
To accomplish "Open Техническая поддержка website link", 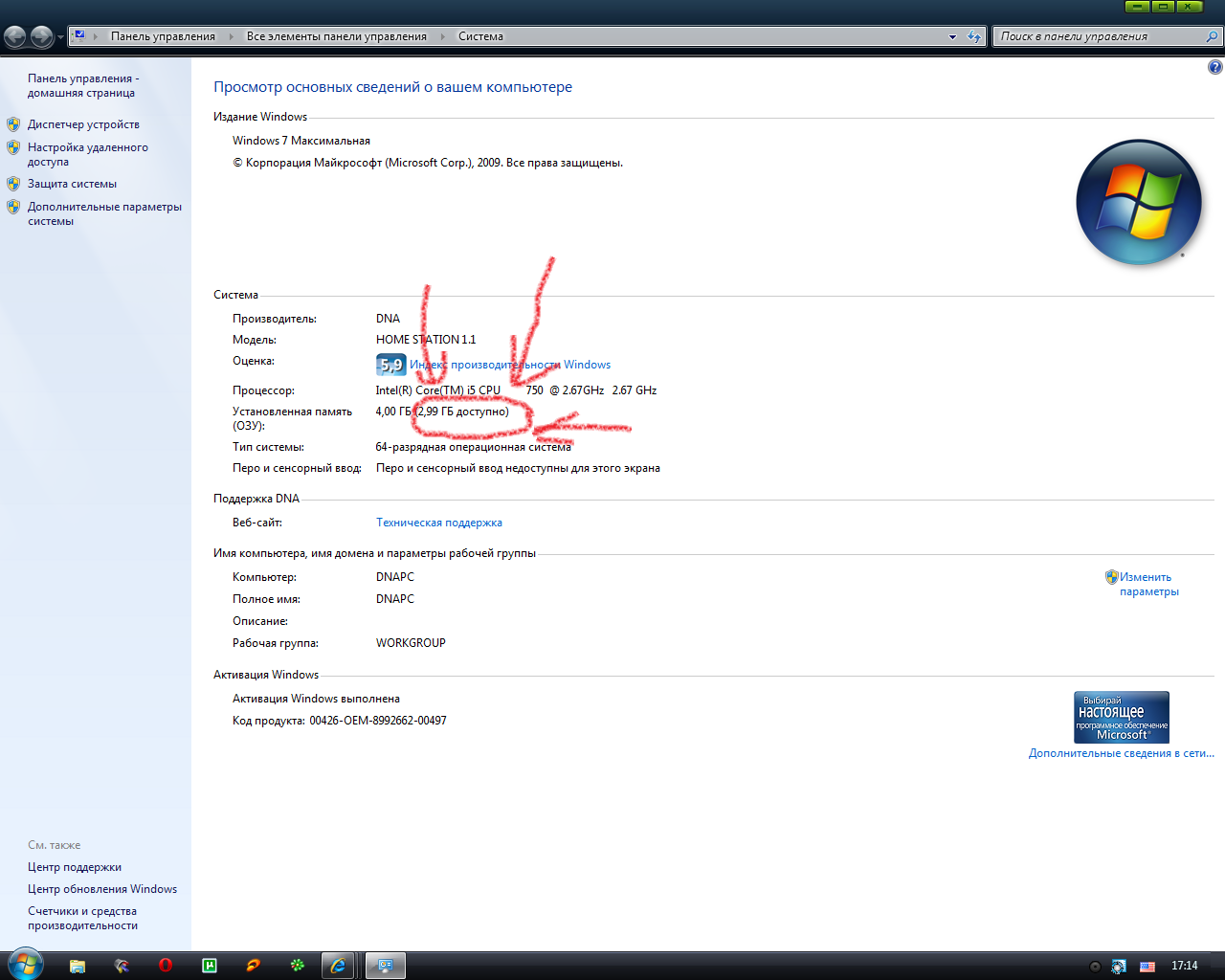I will (x=439, y=523).
